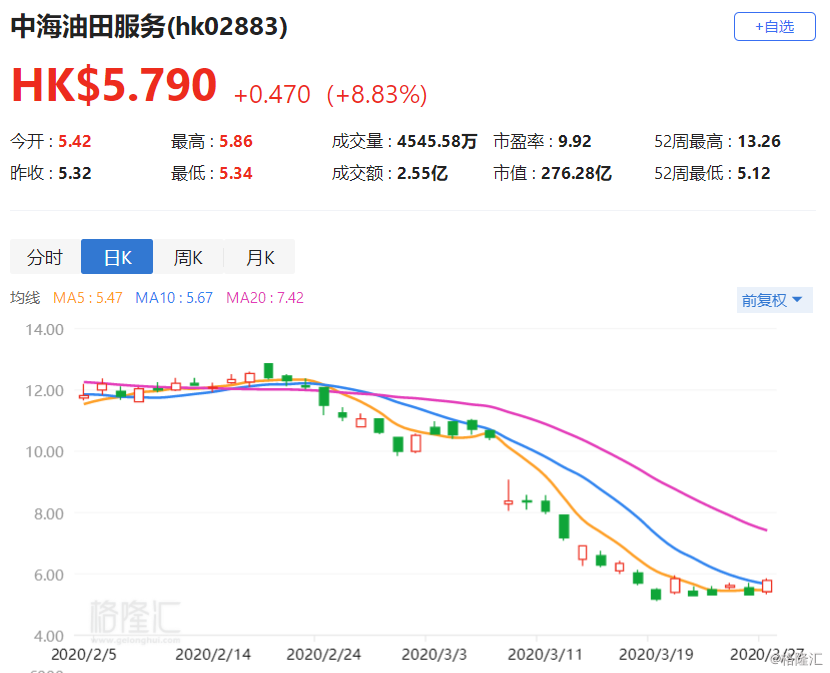Open the 月K monthly chart tab
Image resolution: width=830 pixels, height=673 pixels.
(x=259, y=257)
